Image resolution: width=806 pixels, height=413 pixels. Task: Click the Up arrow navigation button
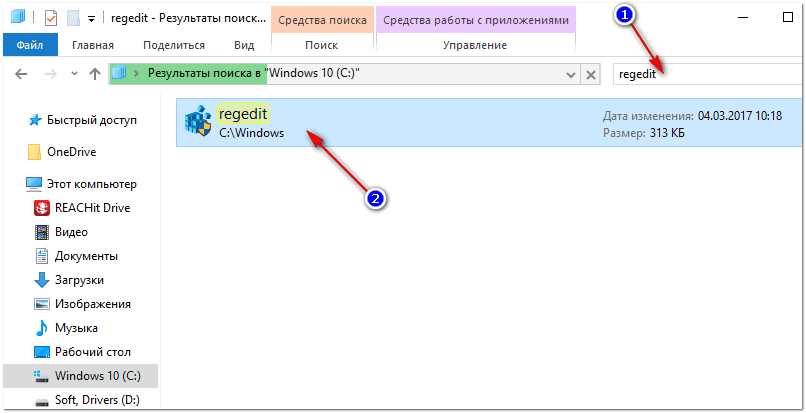94,74
